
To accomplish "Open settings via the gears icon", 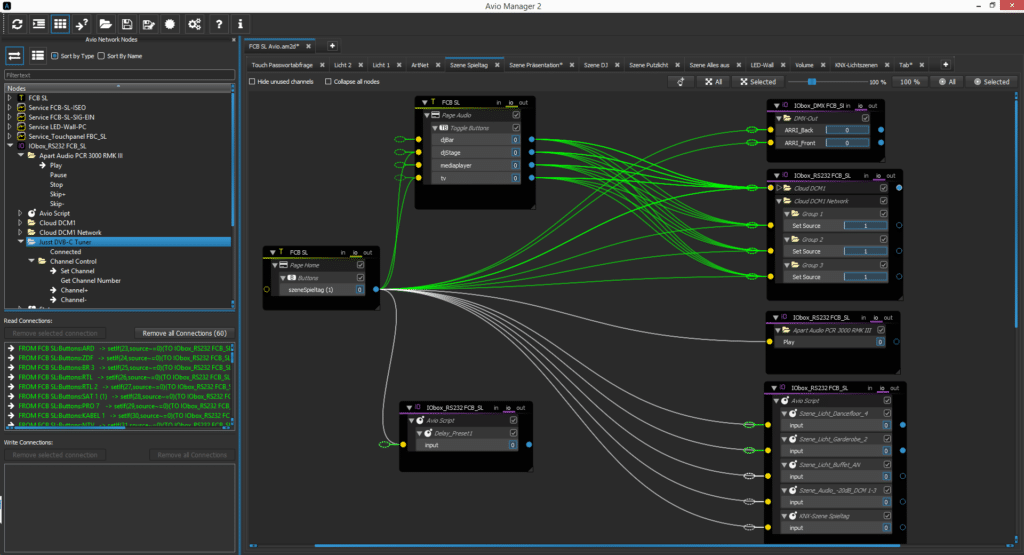I will (194, 23).
